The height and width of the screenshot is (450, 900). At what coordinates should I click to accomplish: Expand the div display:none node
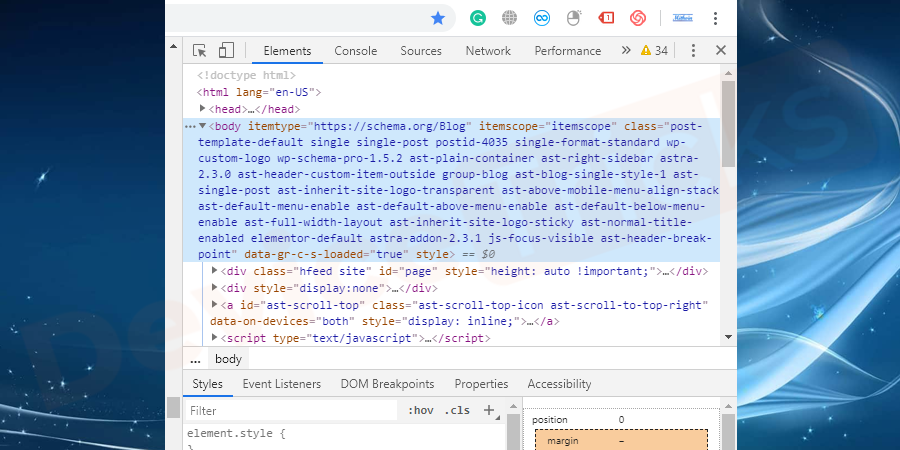(x=215, y=287)
